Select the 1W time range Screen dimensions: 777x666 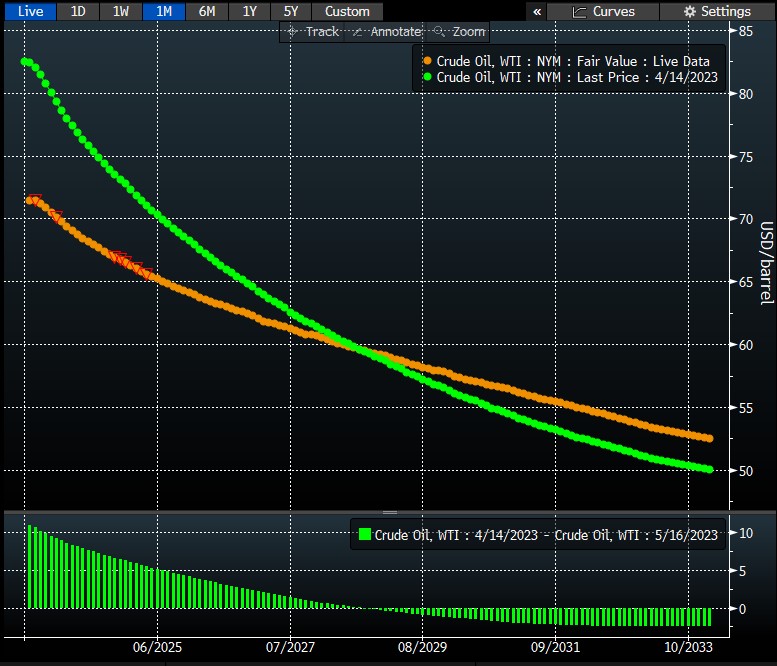(x=121, y=11)
